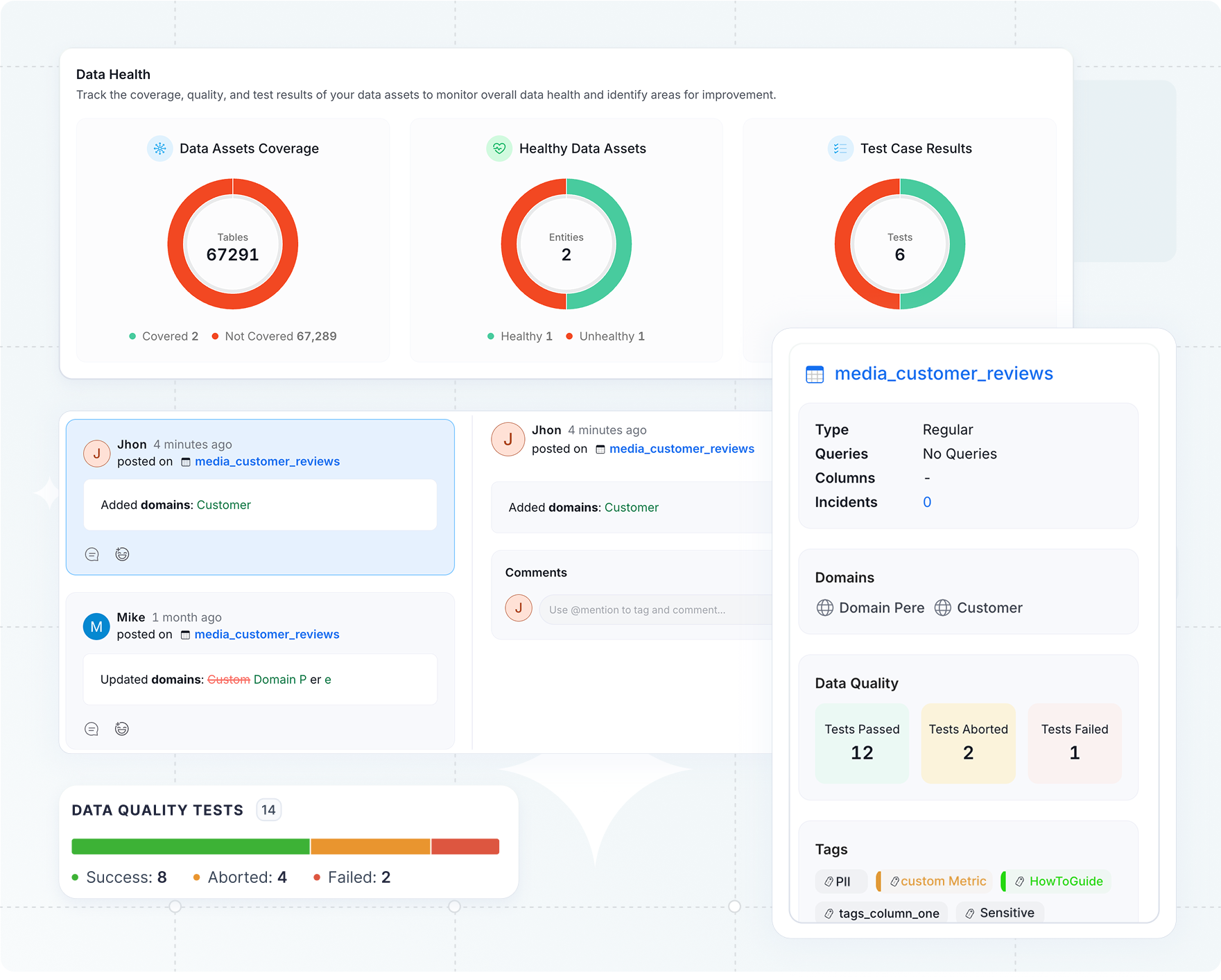Click the Incidents count 0 link
Image resolution: width=1221 pixels, height=980 pixels.
[x=926, y=502]
